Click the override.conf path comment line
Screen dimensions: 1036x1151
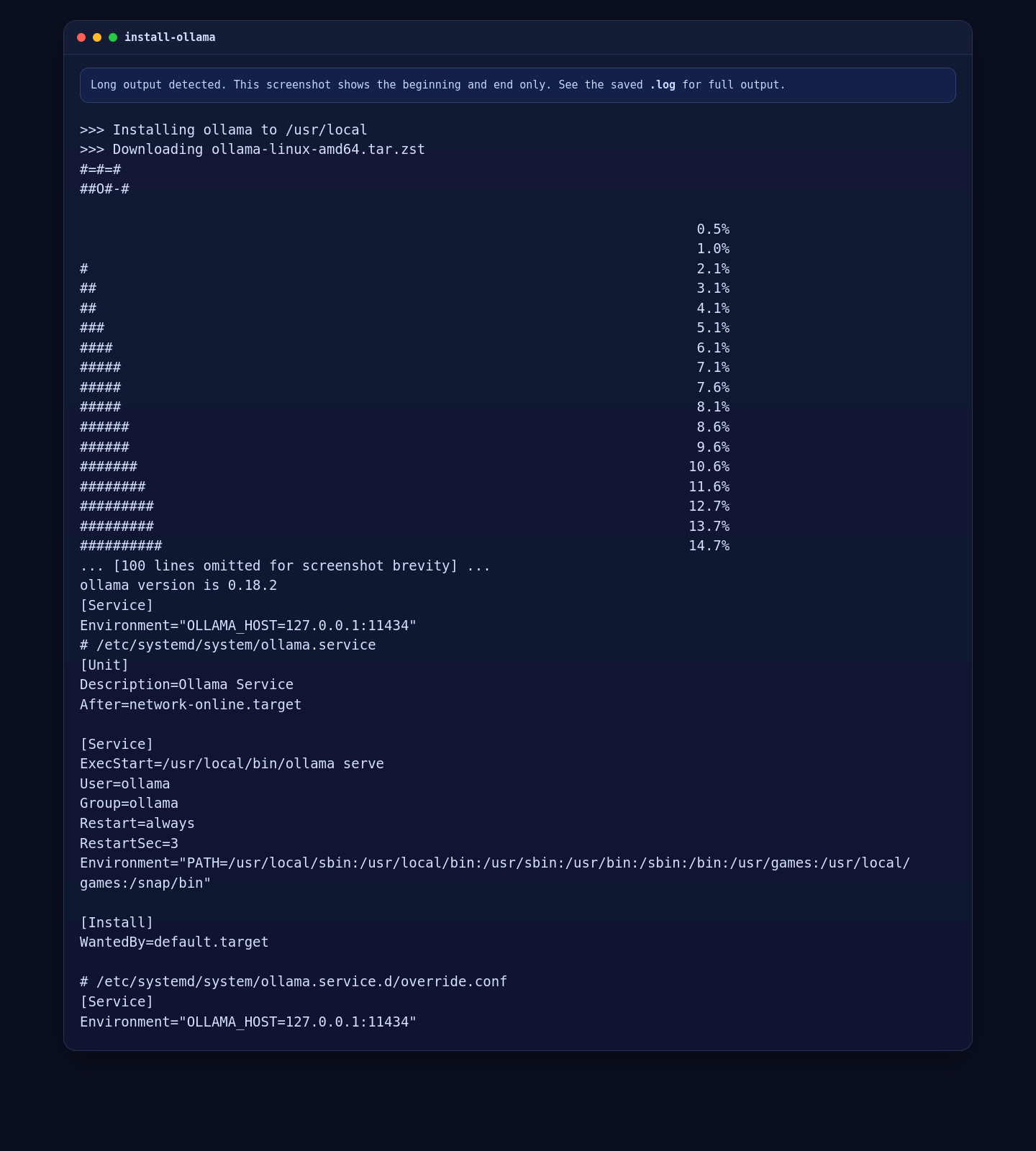pyautogui.click(x=294, y=982)
